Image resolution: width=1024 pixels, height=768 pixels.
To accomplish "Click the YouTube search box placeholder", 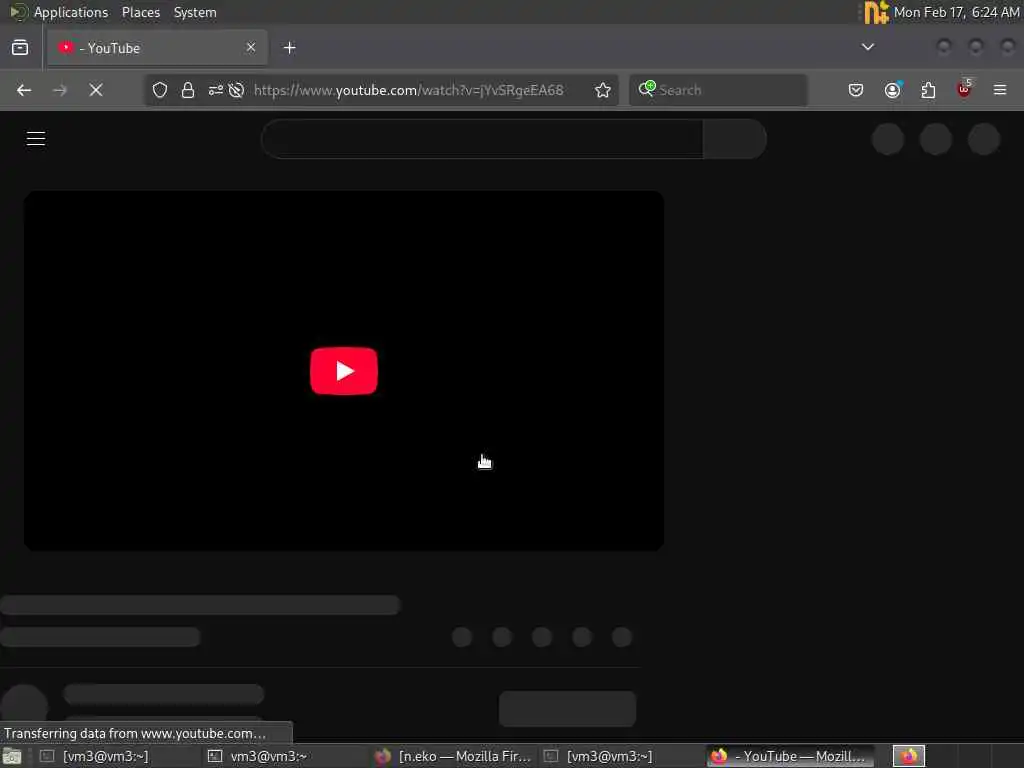I will click(483, 138).
